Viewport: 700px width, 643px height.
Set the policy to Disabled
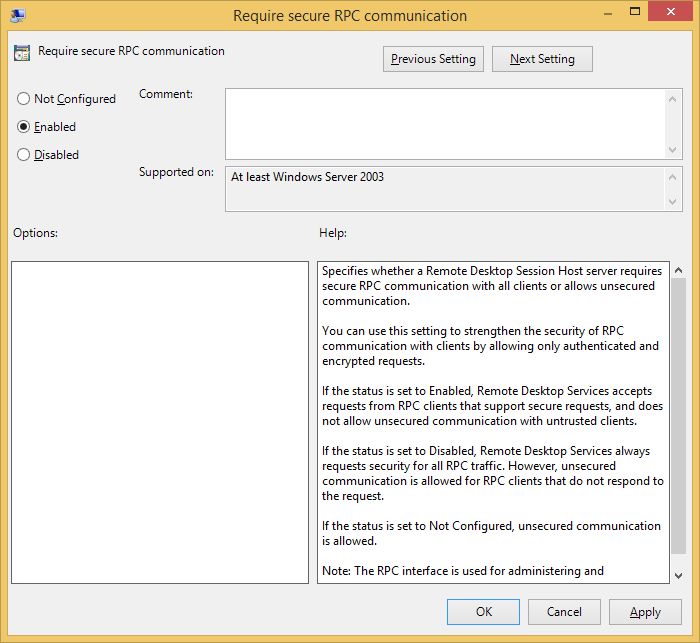click(x=24, y=155)
